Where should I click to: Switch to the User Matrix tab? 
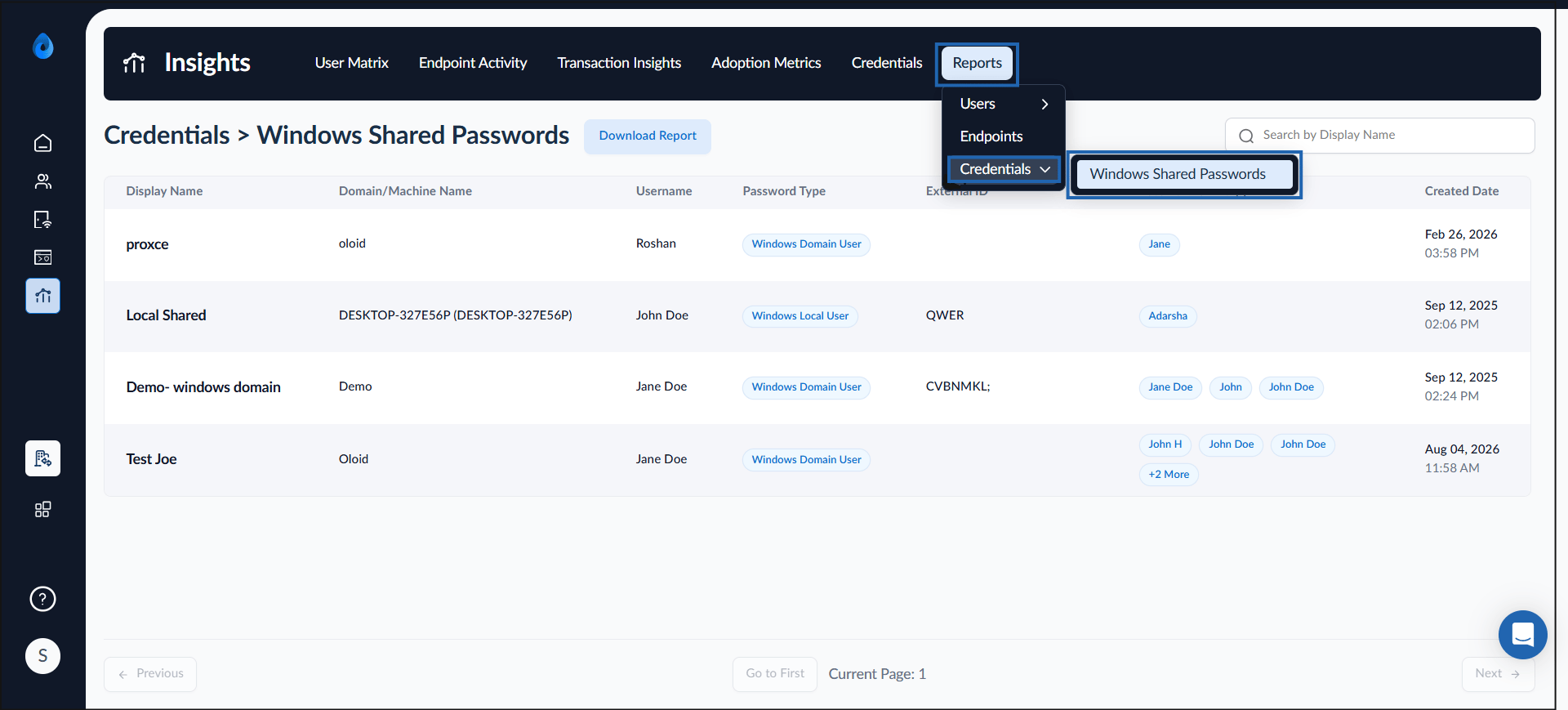(352, 63)
